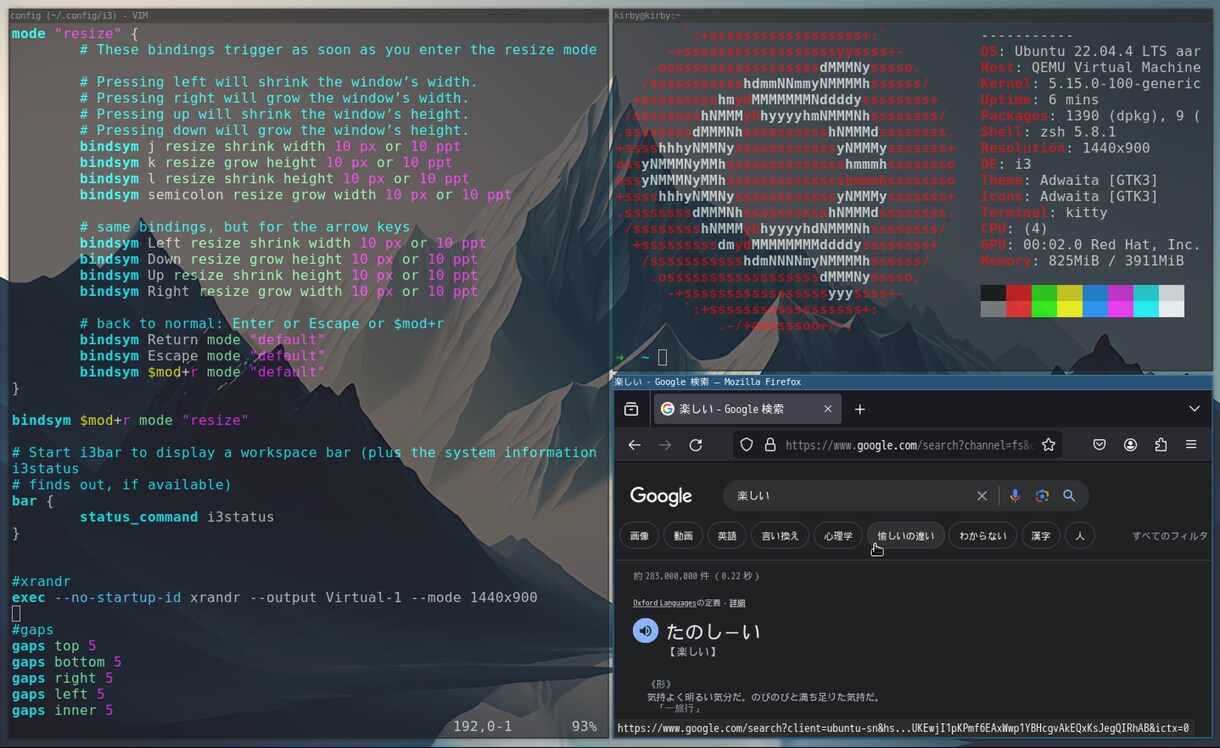Open Firefox hamburger application menu
The image size is (1220, 748).
point(1191,445)
